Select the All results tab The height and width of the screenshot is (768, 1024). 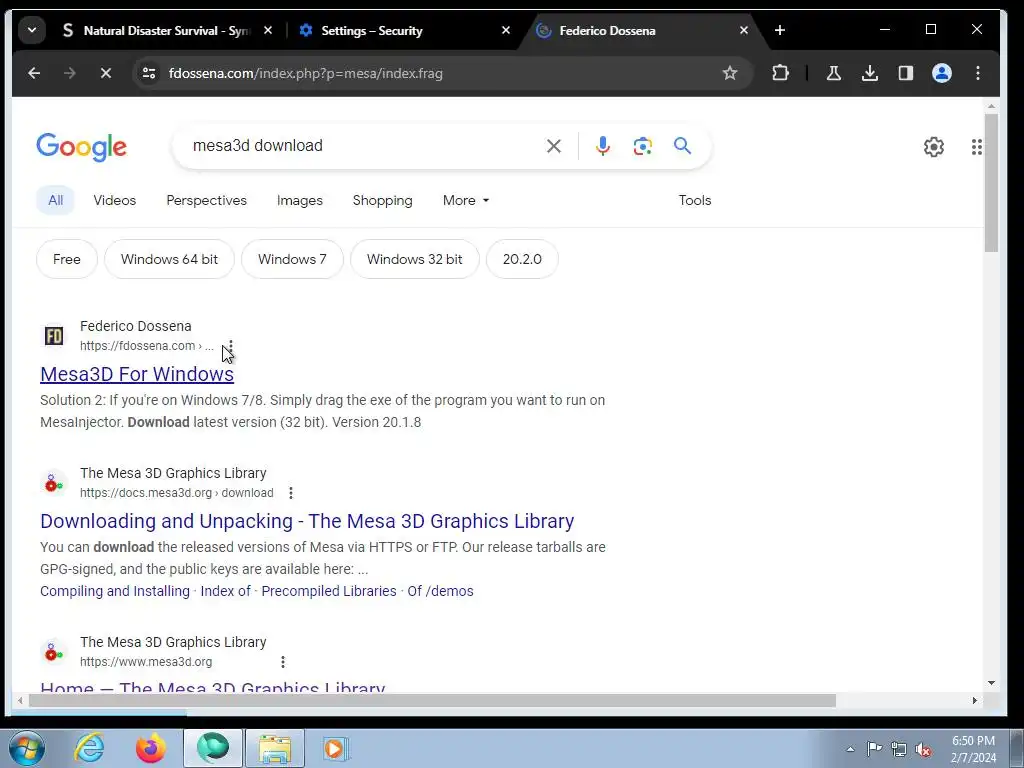[56, 200]
